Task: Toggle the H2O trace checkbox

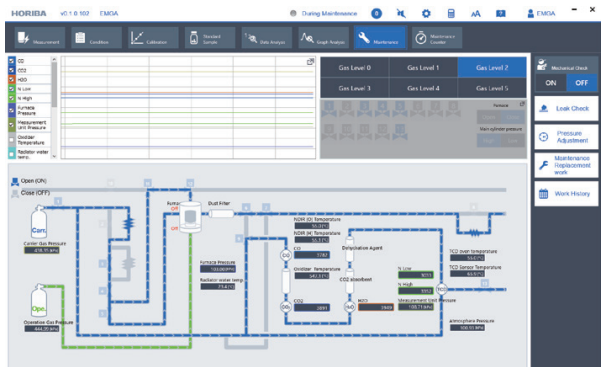Action: (12, 79)
